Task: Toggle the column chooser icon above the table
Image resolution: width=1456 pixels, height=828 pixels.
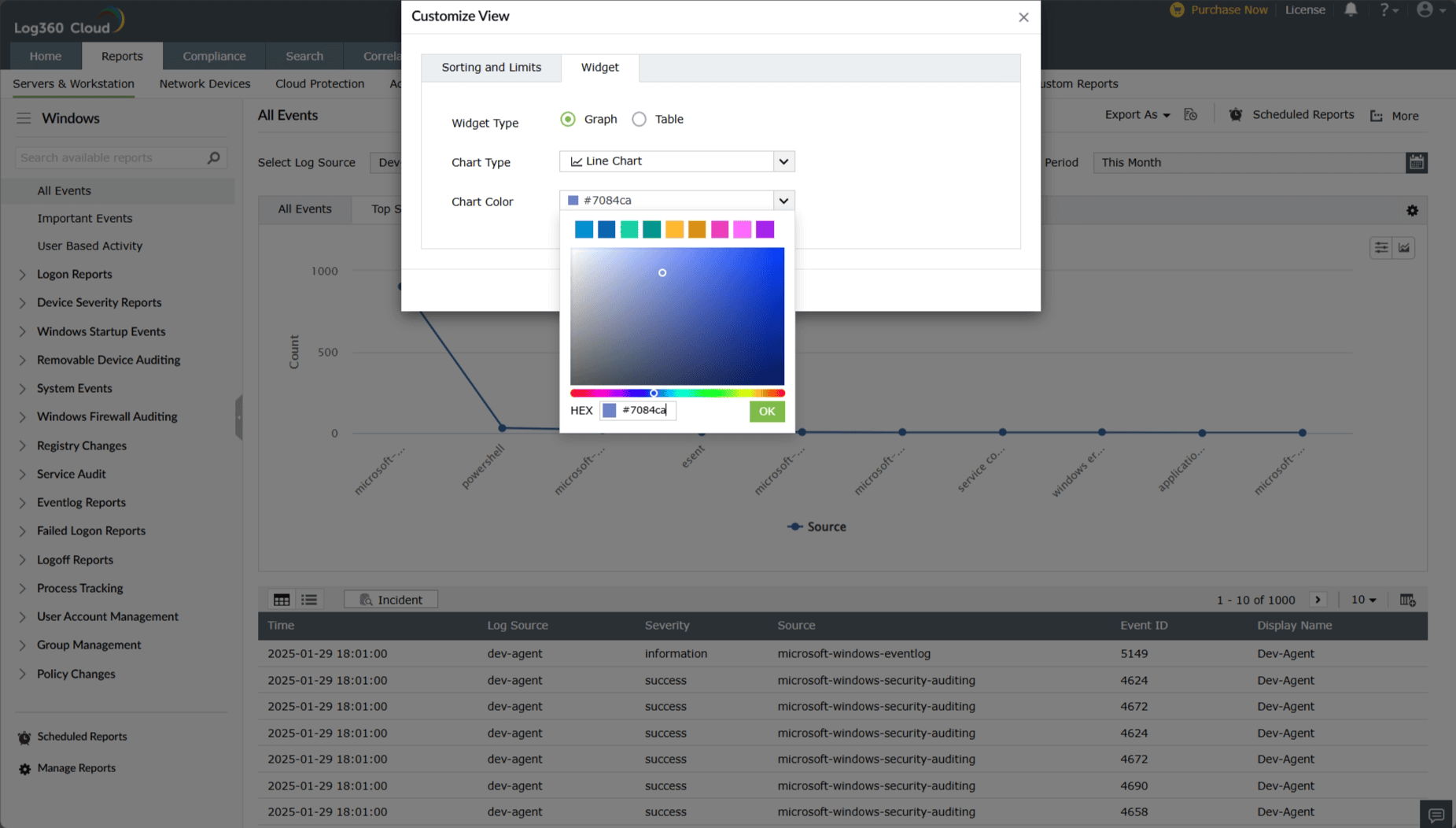Action: [1407, 599]
